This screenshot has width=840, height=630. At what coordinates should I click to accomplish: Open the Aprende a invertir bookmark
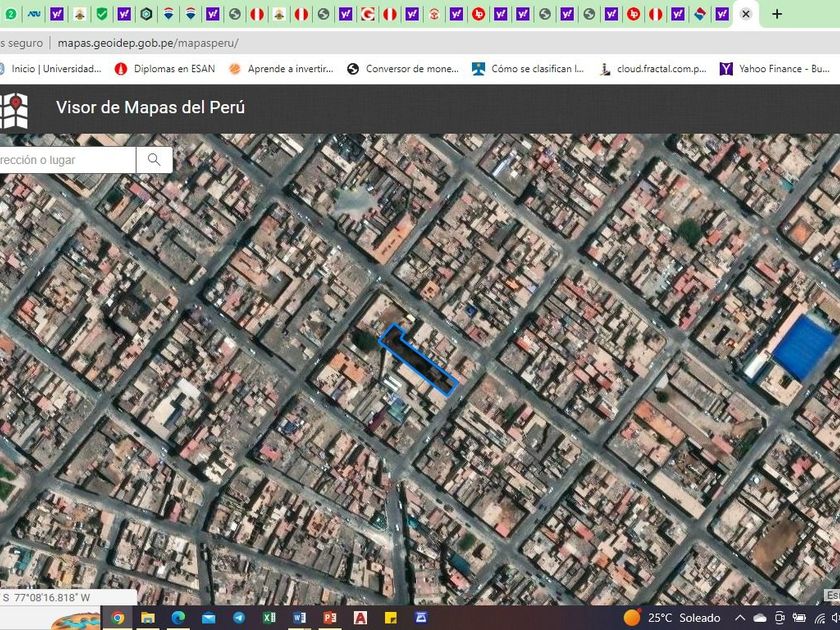280,69
